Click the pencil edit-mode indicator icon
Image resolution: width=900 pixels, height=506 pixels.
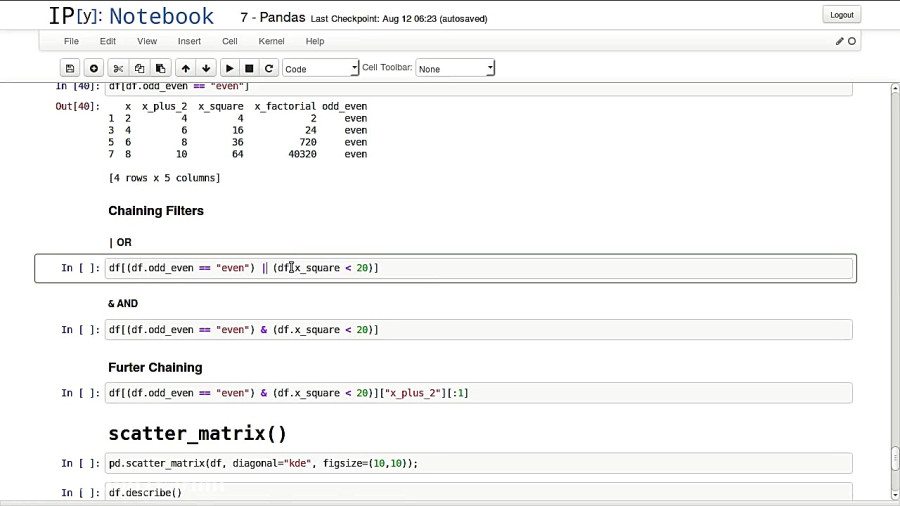point(840,41)
